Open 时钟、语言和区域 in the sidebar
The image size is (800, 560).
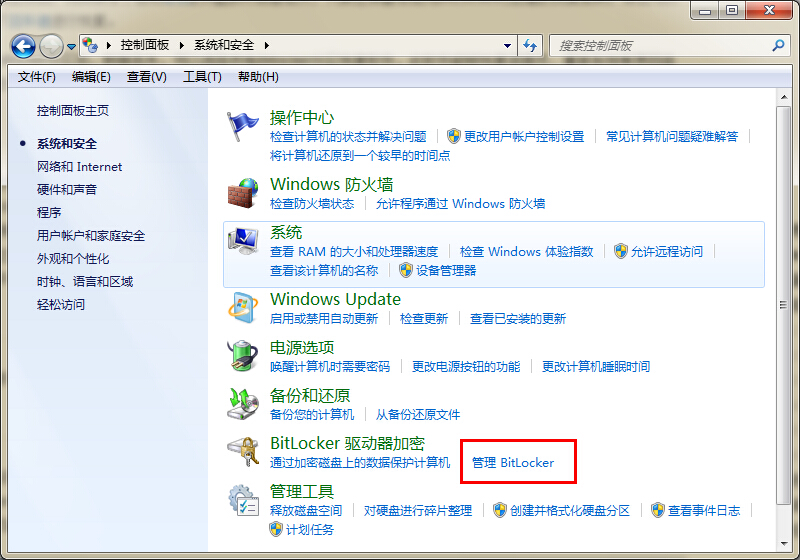pyautogui.click(x=85, y=282)
